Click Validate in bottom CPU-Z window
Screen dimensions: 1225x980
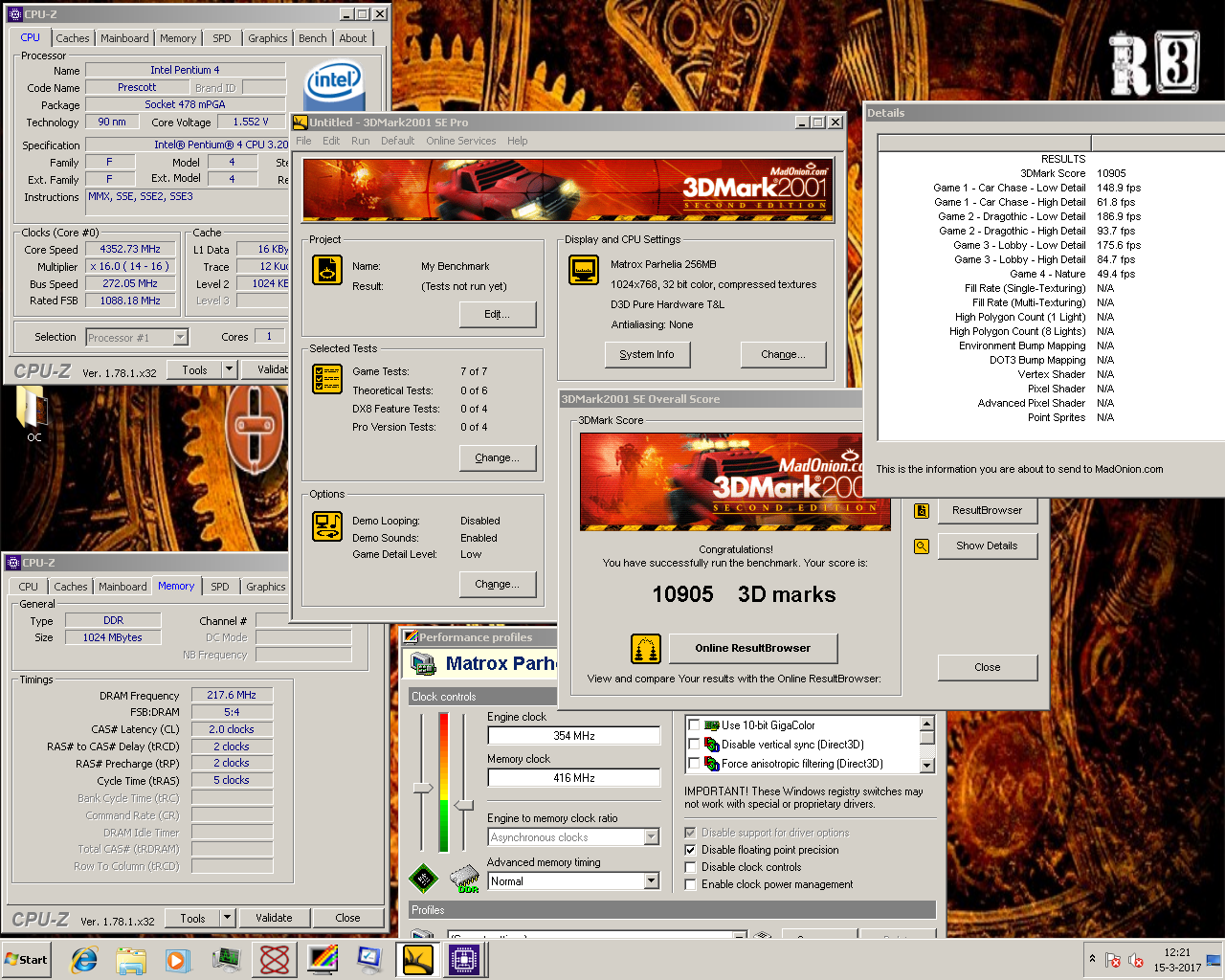[274, 918]
